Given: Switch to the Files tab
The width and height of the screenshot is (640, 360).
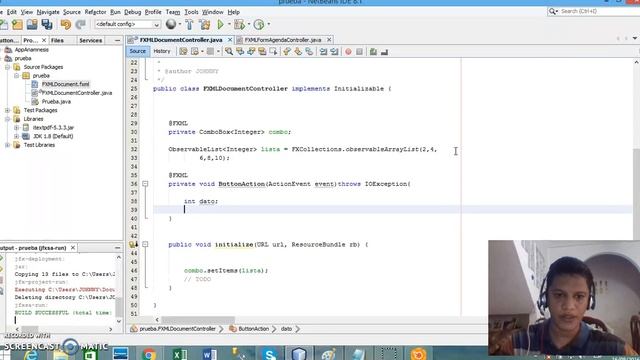Looking at the screenshot, I should (57, 40).
